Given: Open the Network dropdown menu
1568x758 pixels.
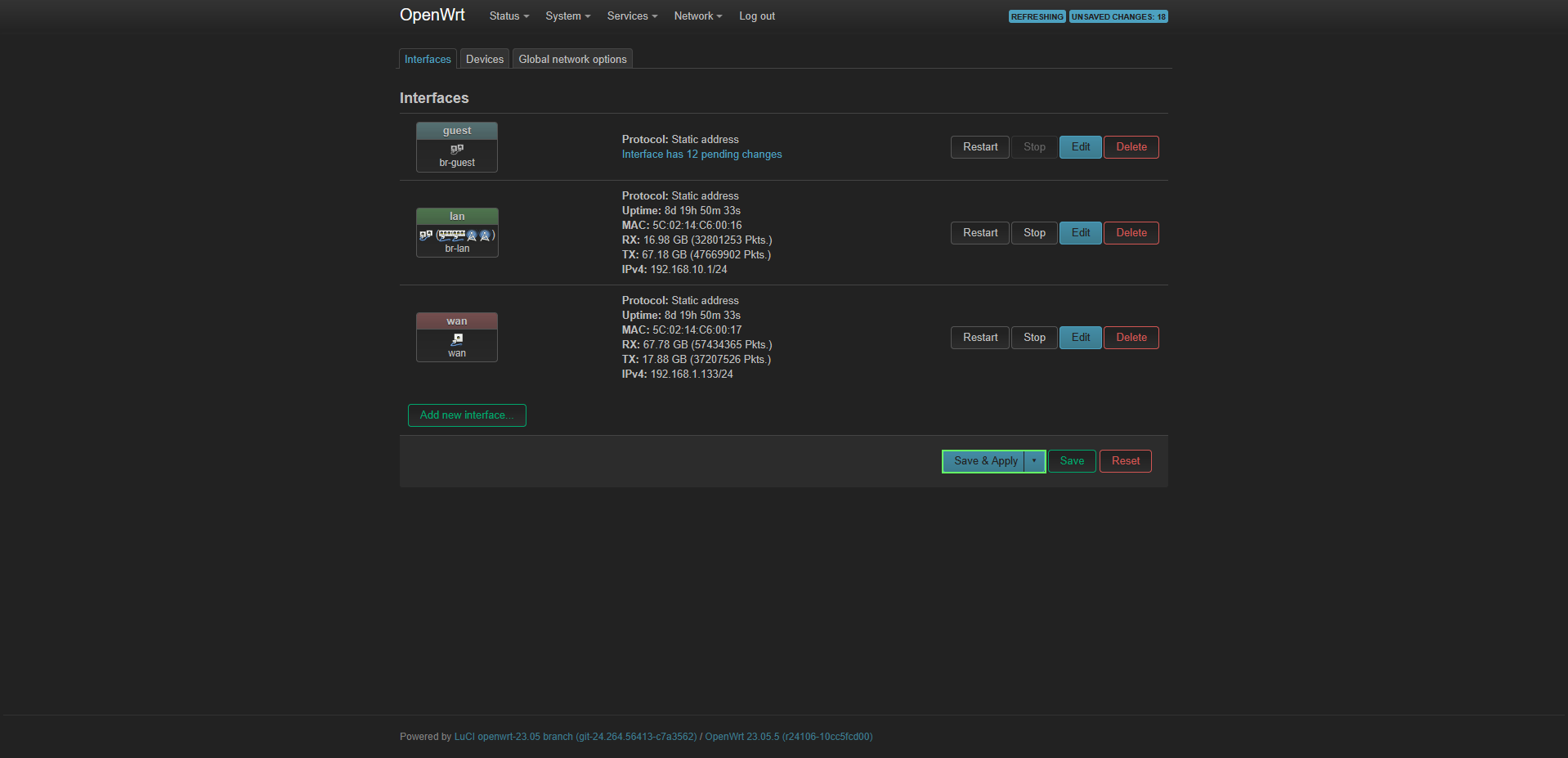Looking at the screenshot, I should click(698, 16).
